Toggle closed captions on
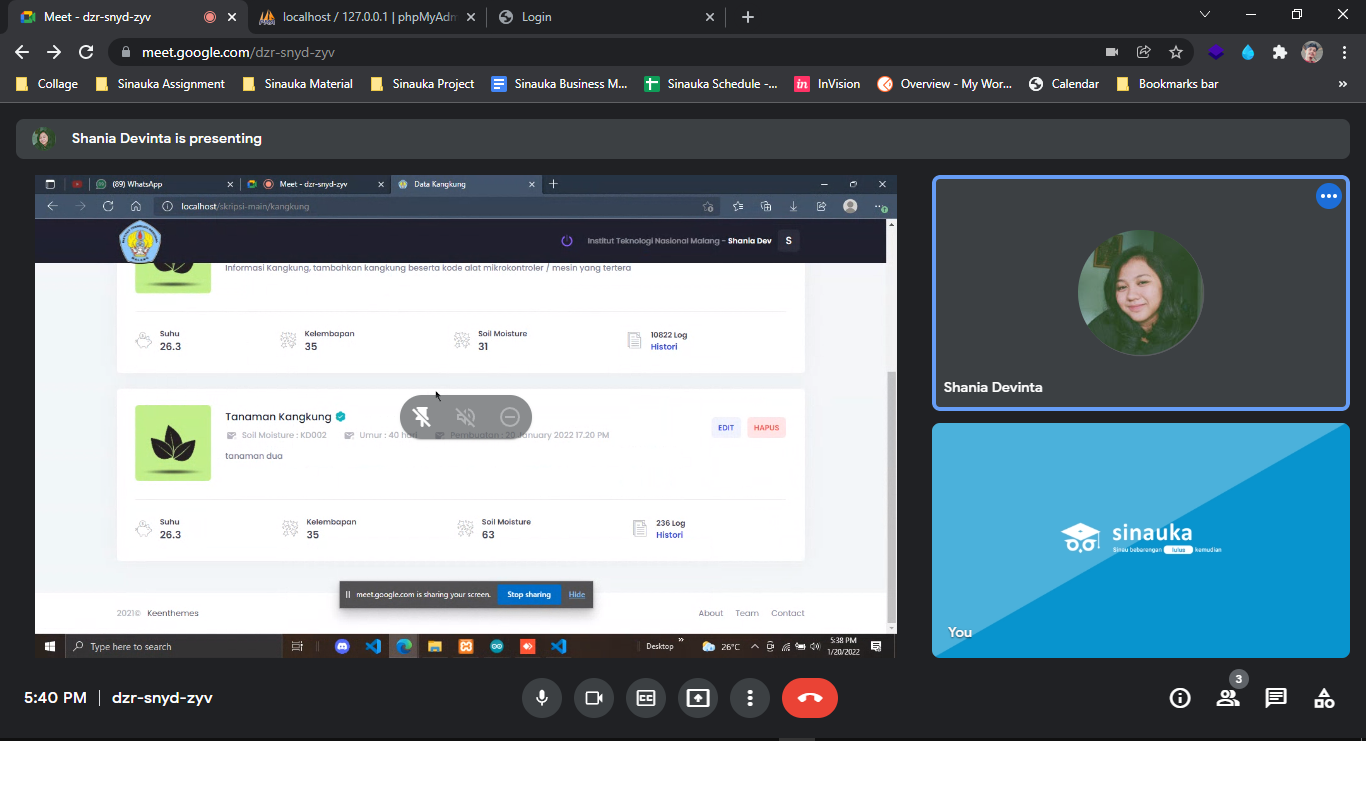Viewport: 1366px width, 786px height. [646, 698]
